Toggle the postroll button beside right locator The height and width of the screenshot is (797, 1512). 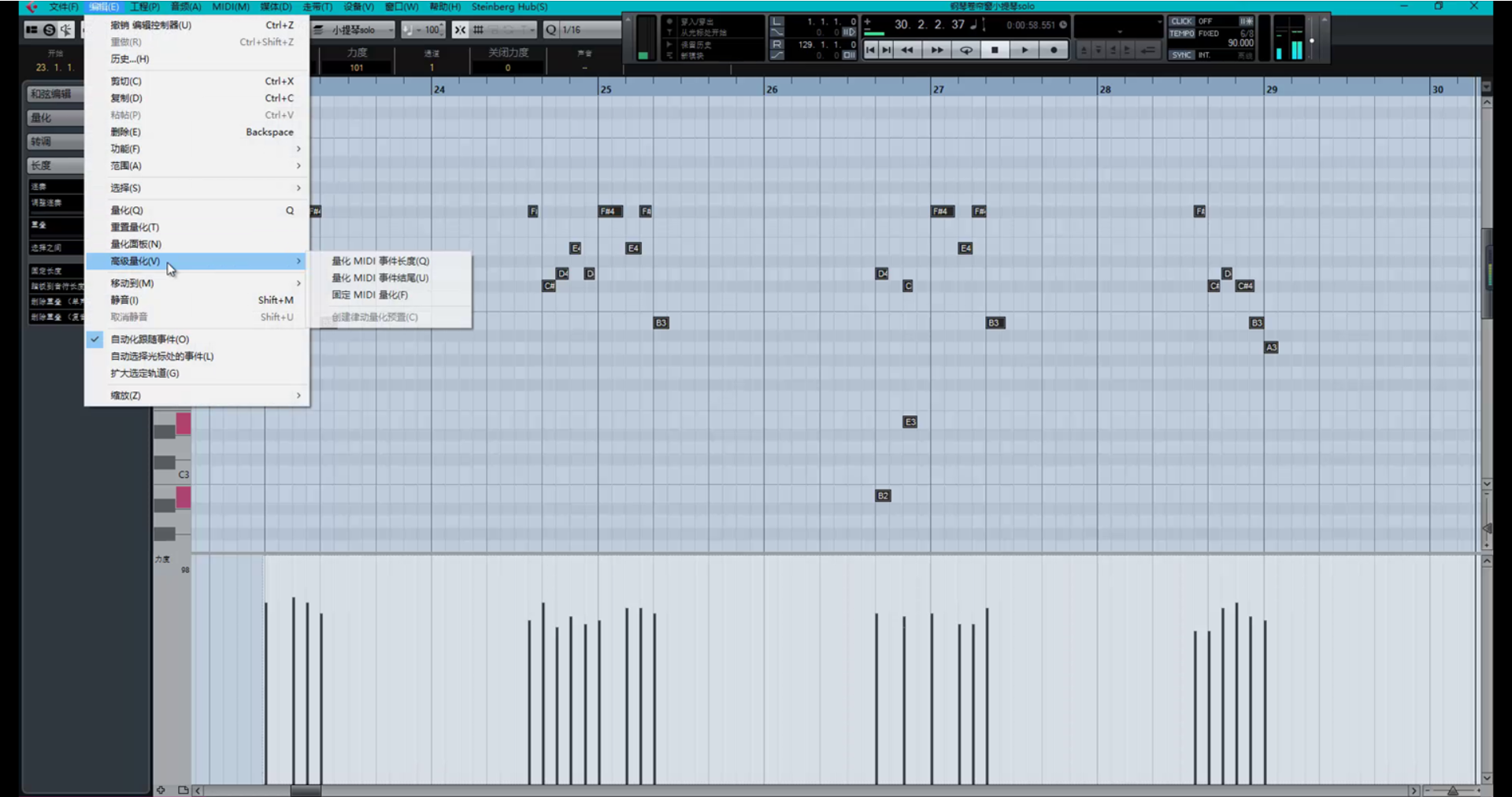coord(849,55)
